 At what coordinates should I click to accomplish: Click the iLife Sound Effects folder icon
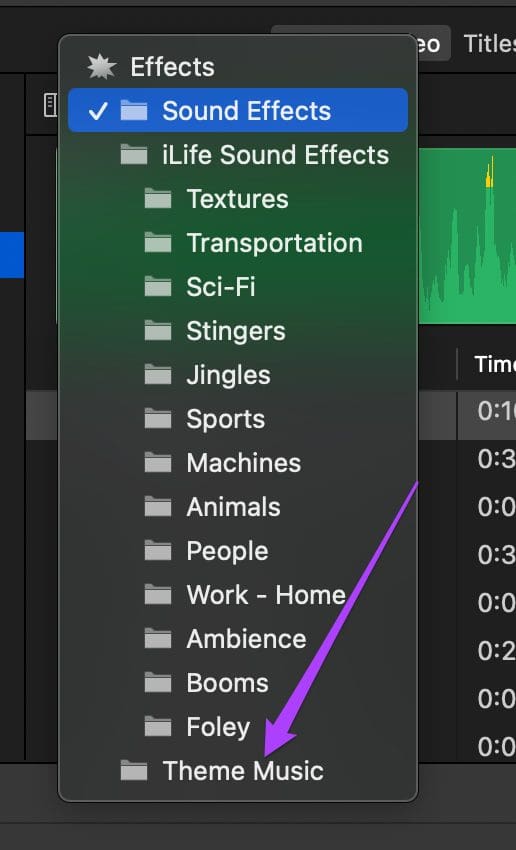134,155
